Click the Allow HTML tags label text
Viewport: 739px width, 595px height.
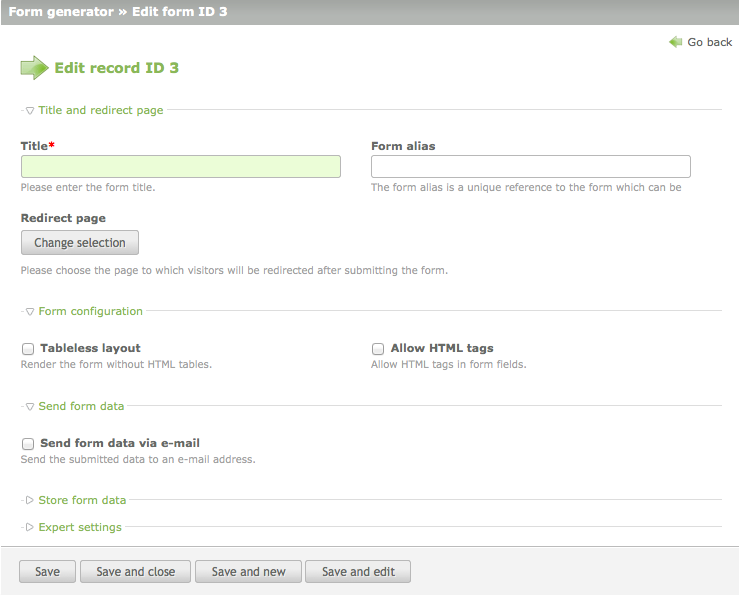click(442, 348)
